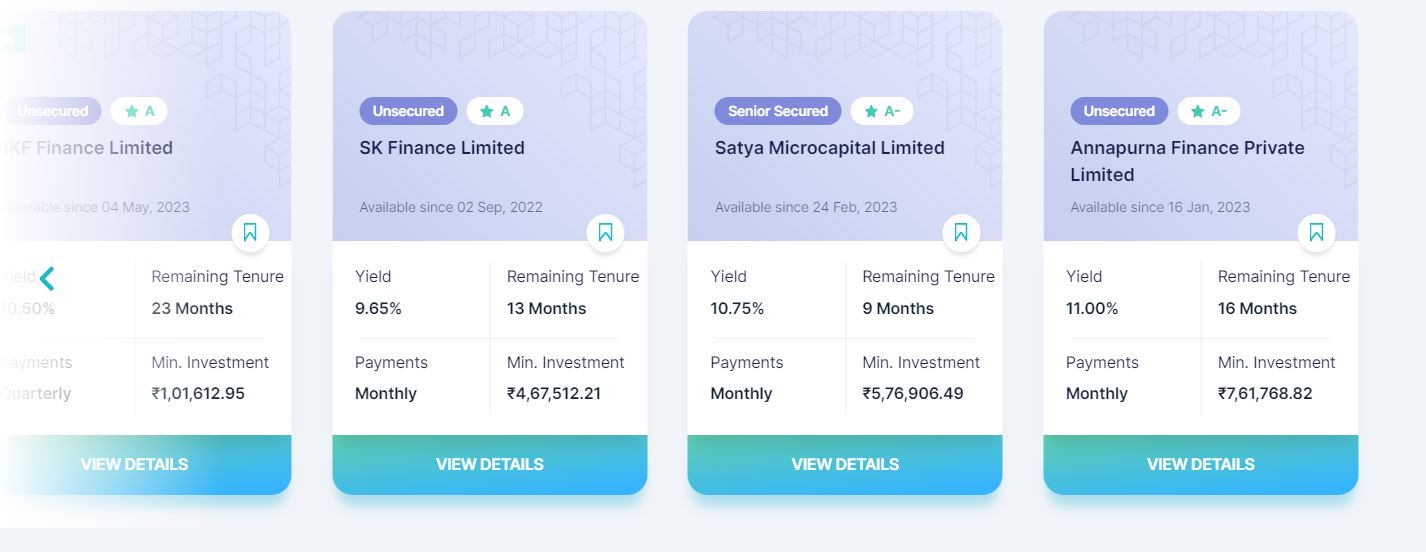The height and width of the screenshot is (552, 1426).
Task: Bookmark the Satya Microcapital Limited bond
Action: pos(961,233)
